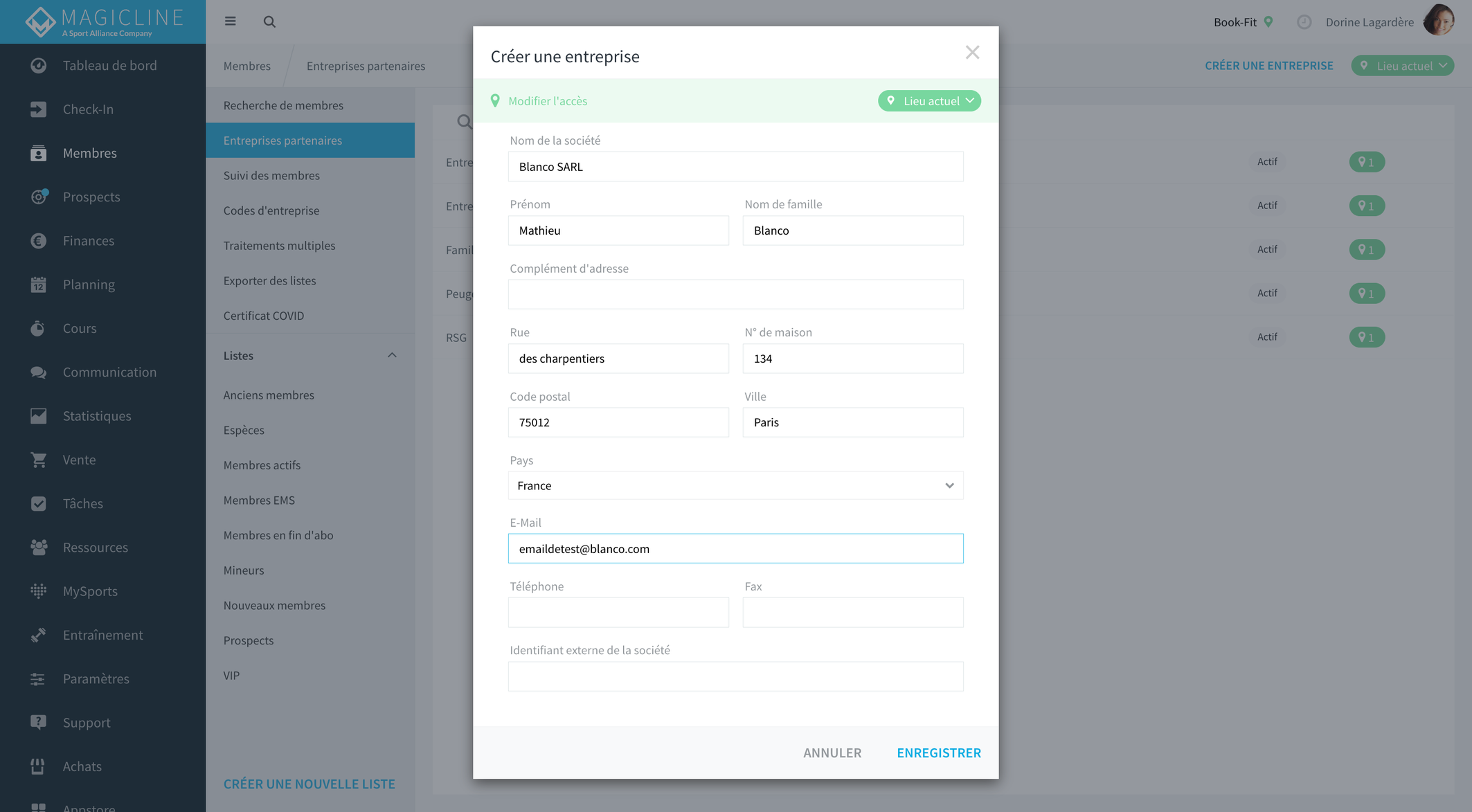The height and width of the screenshot is (812, 1472).
Task: Click the Fax input field
Action: point(852,613)
